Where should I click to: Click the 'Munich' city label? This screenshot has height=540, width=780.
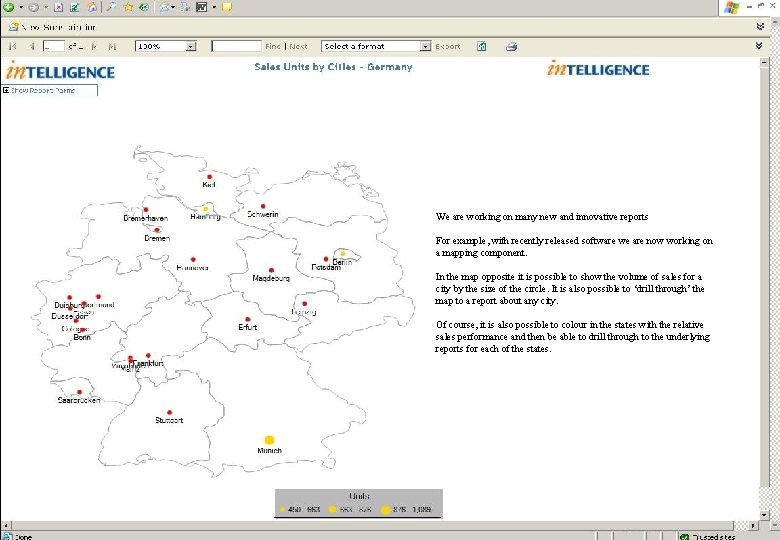click(x=269, y=450)
